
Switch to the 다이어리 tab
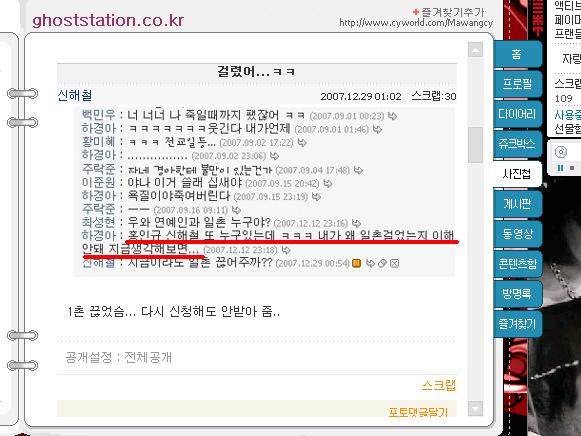[x=517, y=114]
